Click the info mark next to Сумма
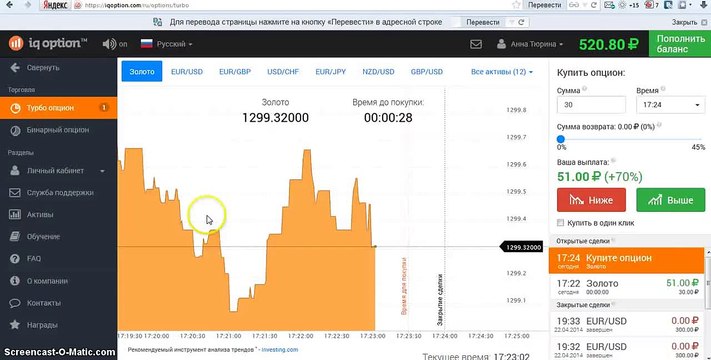Viewport: 711px width, 360px height. coord(584,89)
